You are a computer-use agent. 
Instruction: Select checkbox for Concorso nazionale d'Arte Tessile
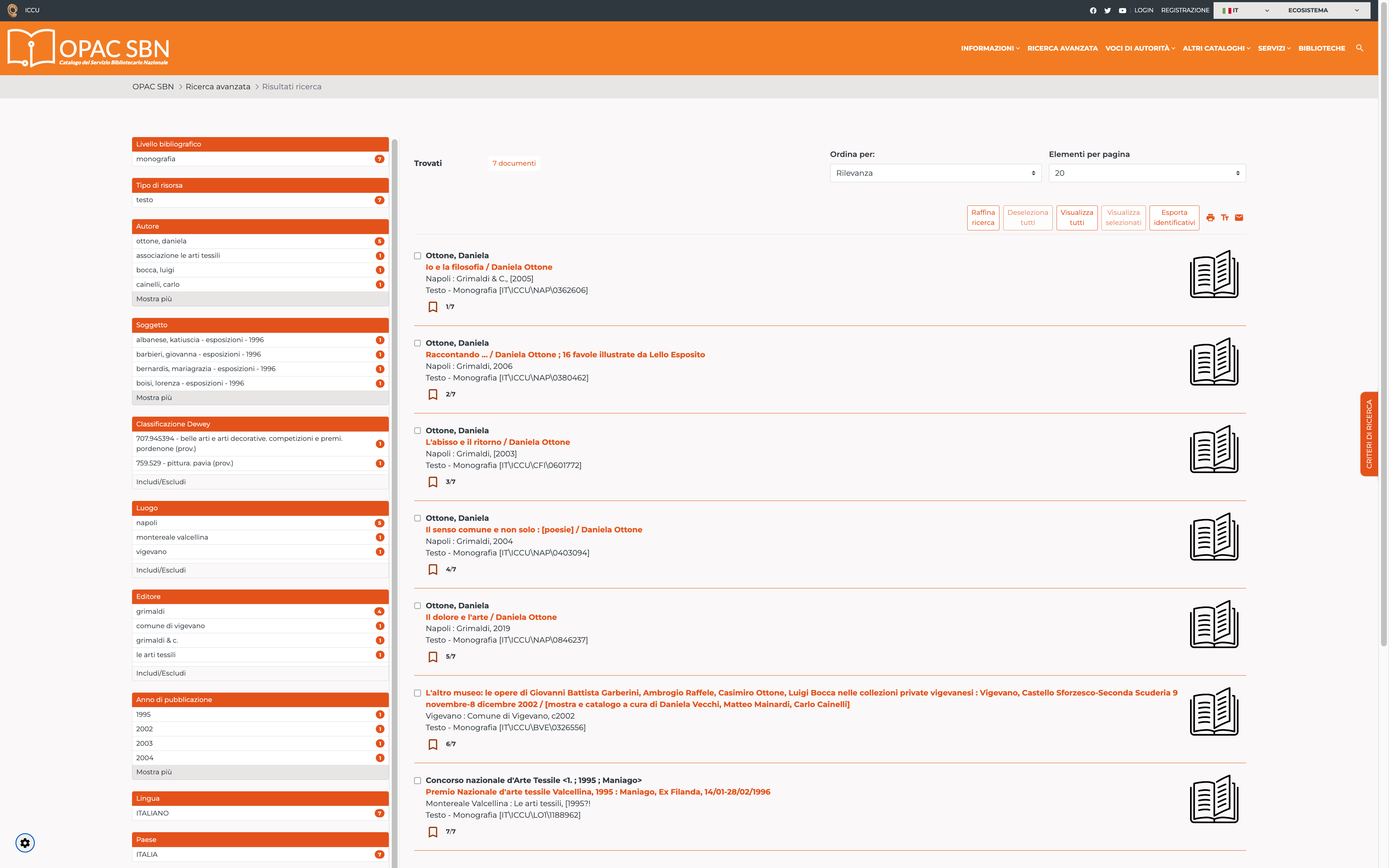(x=417, y=781)
